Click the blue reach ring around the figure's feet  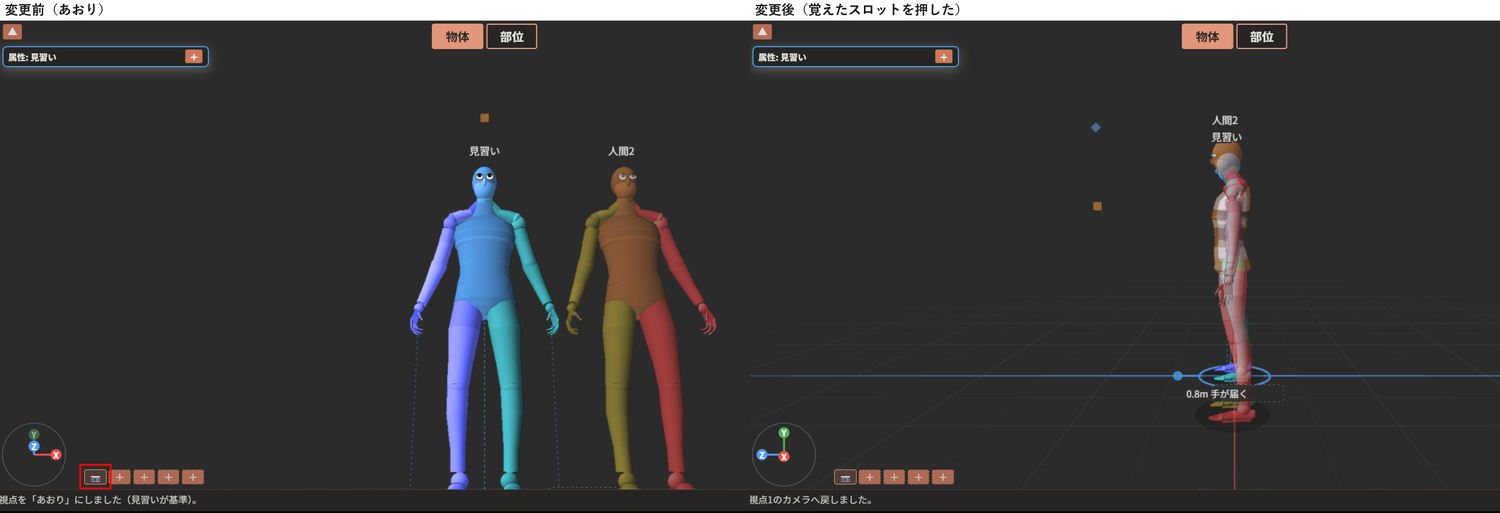(x=1234, y=377)
